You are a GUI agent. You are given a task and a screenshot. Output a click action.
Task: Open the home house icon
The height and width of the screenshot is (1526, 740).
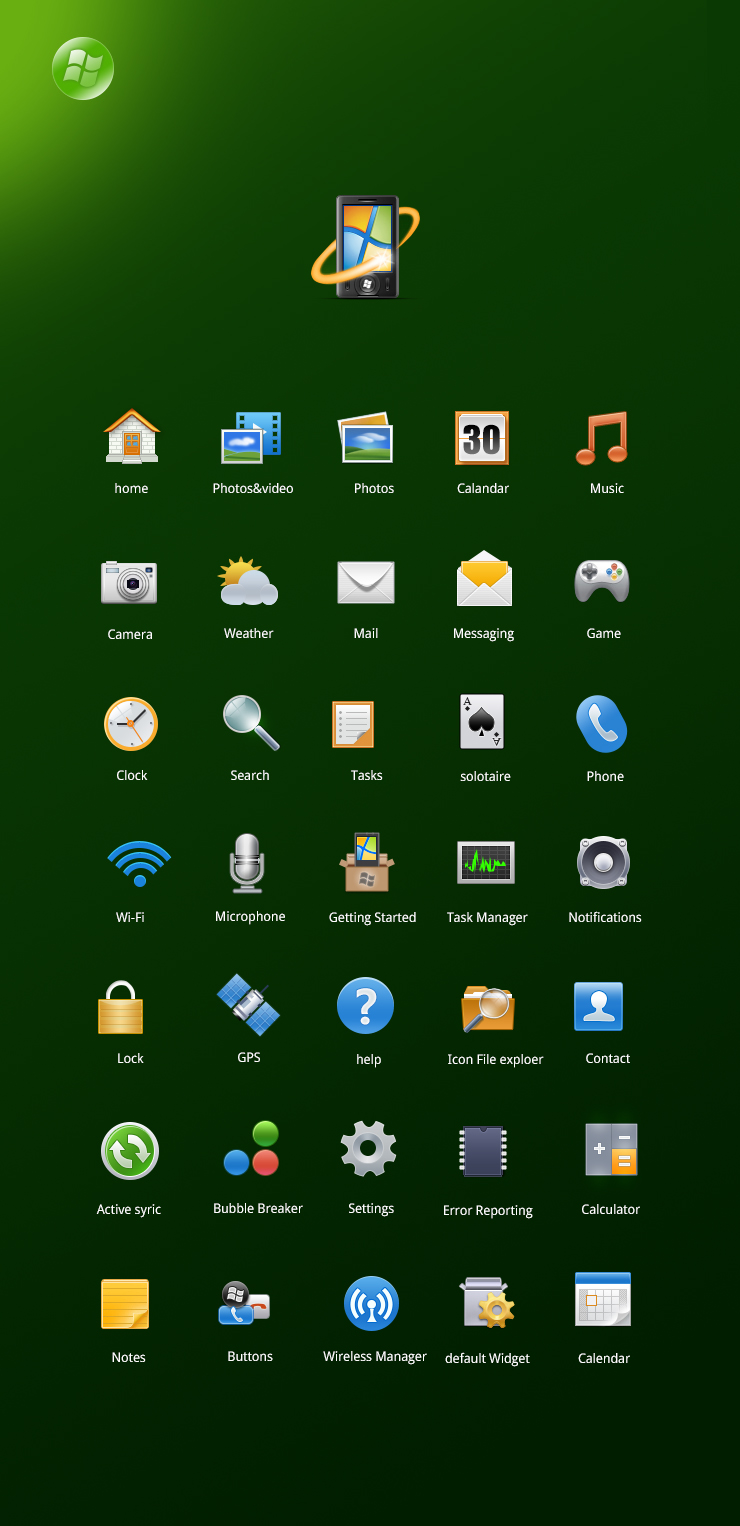coord(131,437)
